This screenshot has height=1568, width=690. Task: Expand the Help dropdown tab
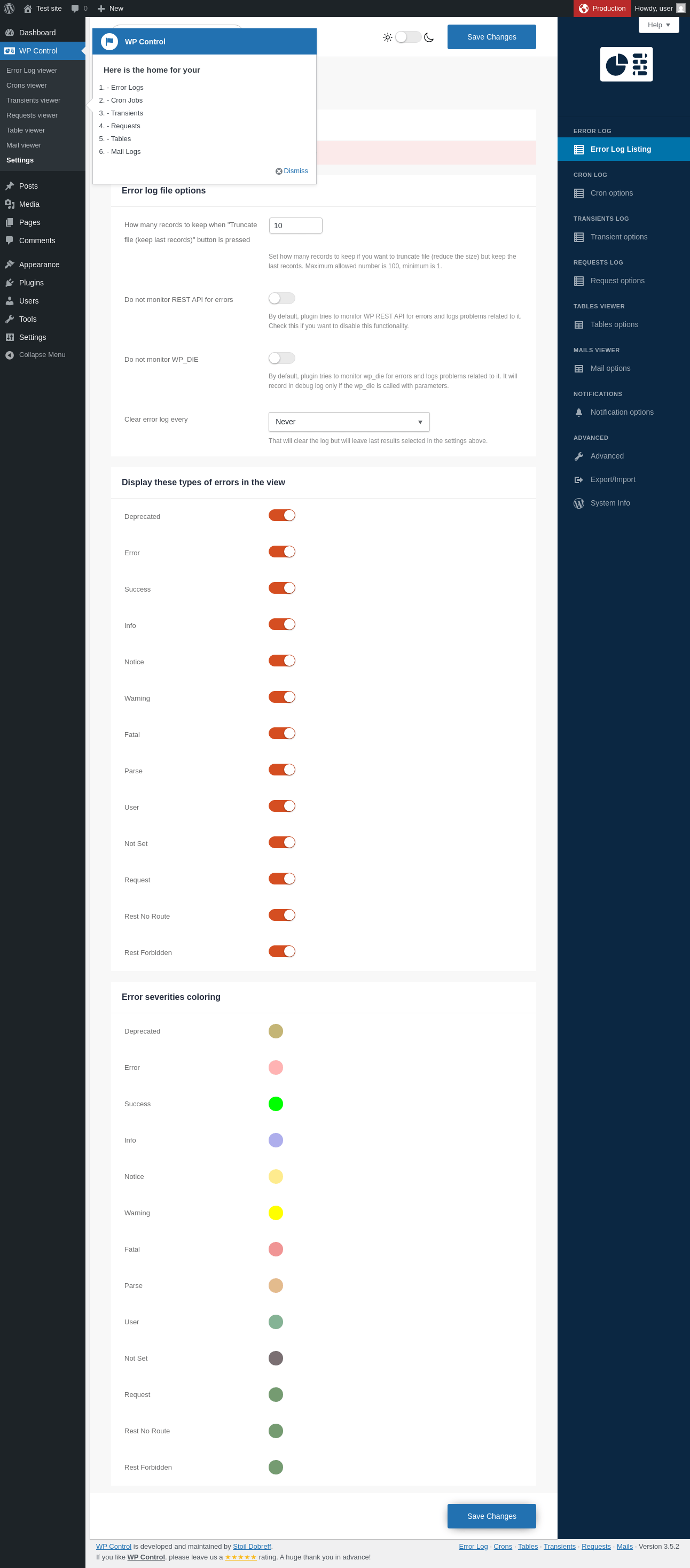[x=658, y=25]
